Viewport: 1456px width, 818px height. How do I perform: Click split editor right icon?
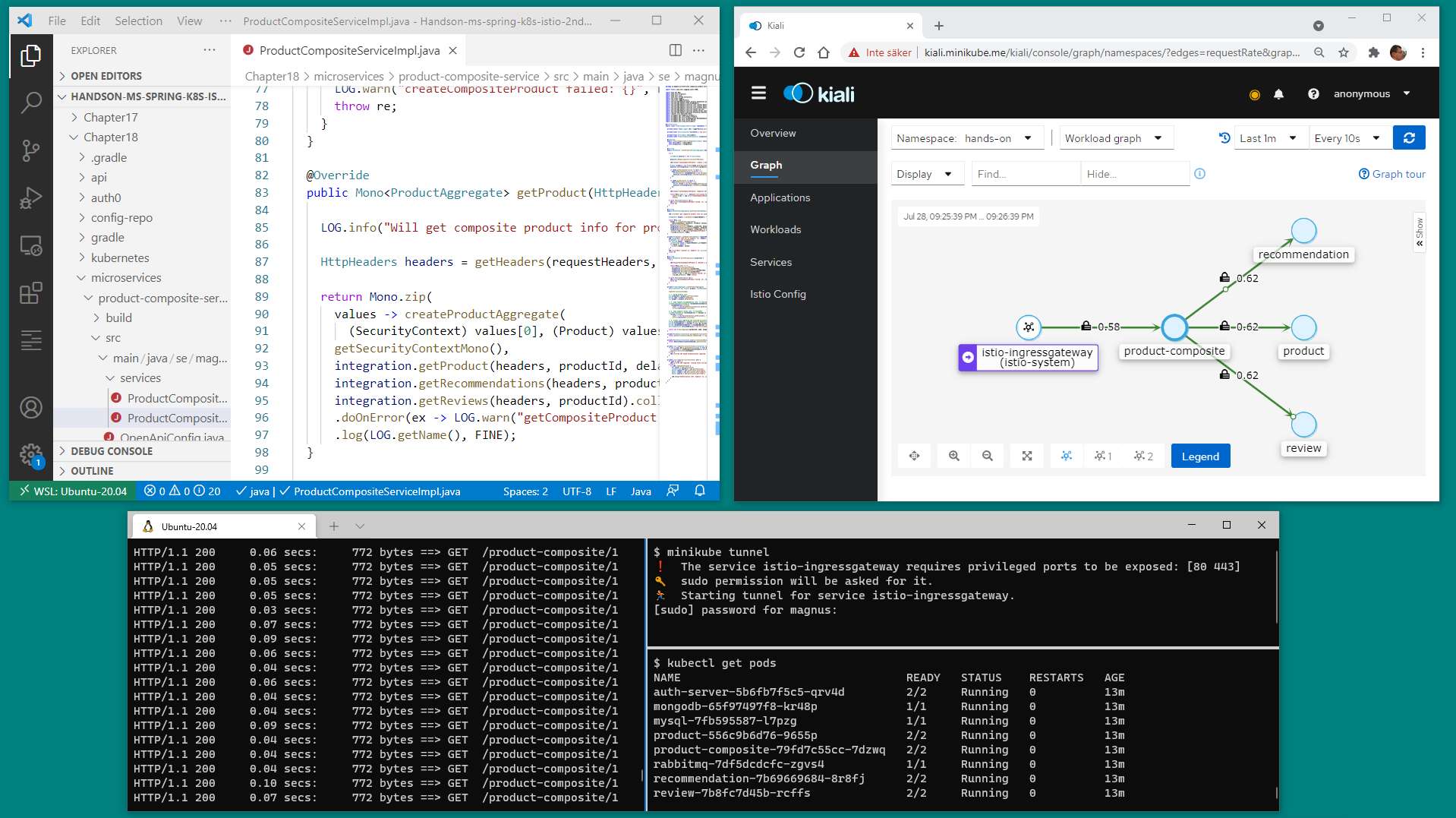[675, 50]
